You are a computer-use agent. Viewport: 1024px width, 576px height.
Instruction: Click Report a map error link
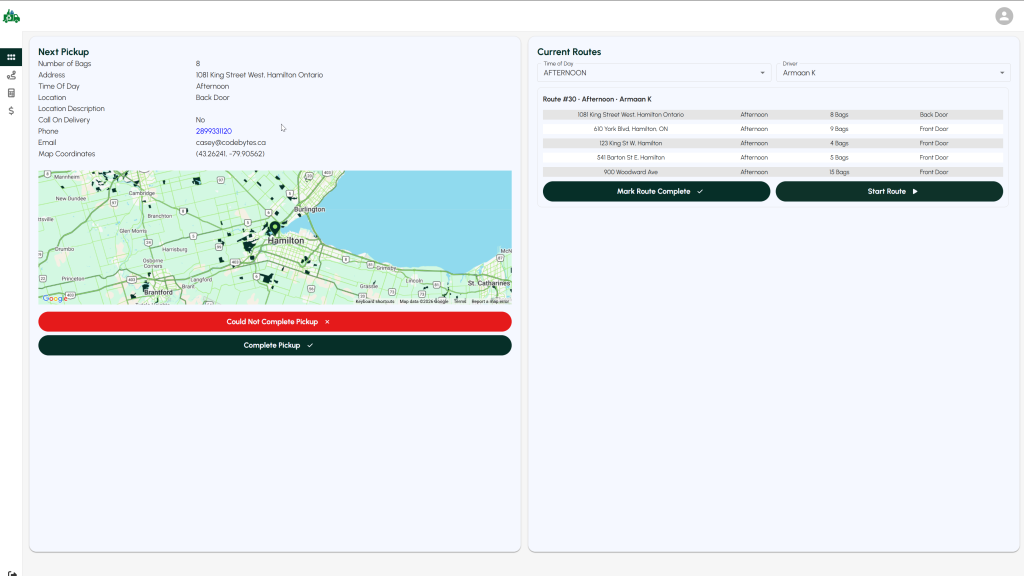coord(490,302)
